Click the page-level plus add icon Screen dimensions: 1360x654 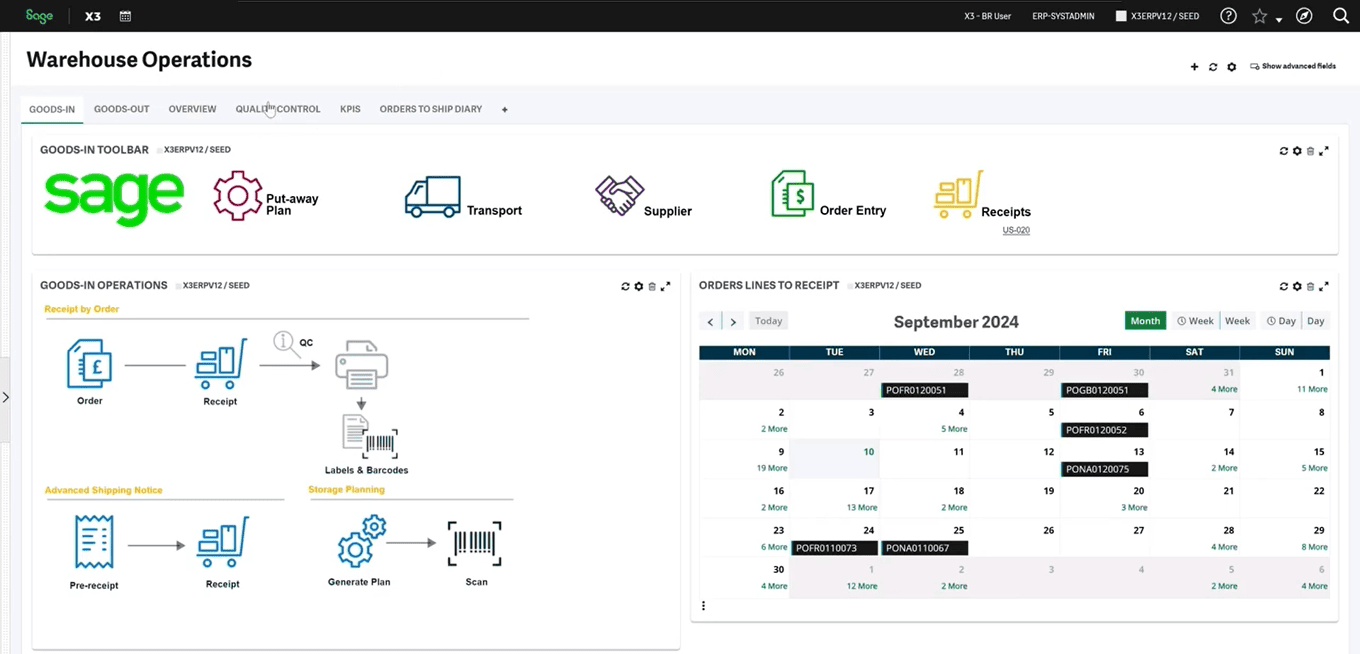[1194, 67]
